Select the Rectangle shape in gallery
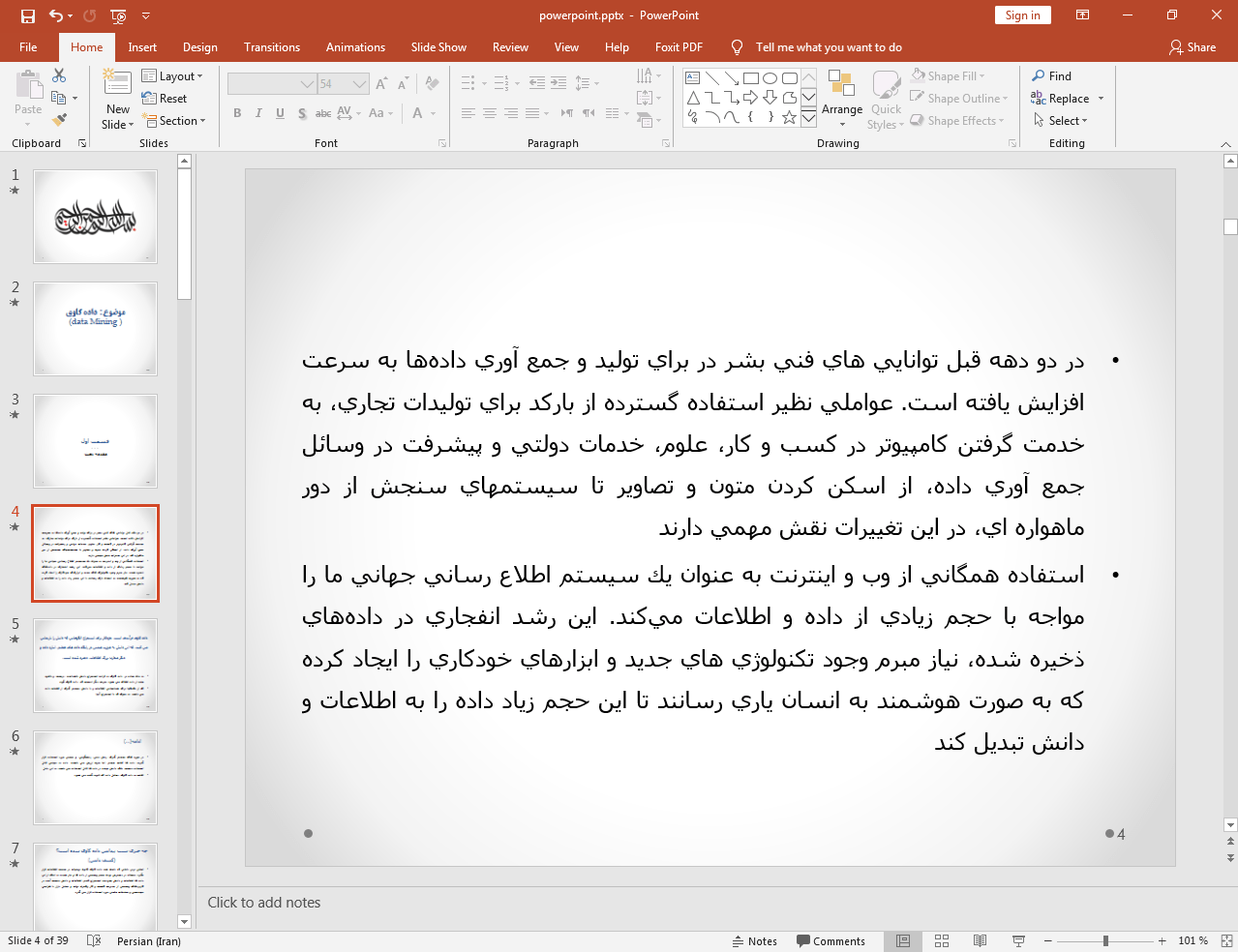Viewport: 1238px width, 952px height. click(751, 78)
